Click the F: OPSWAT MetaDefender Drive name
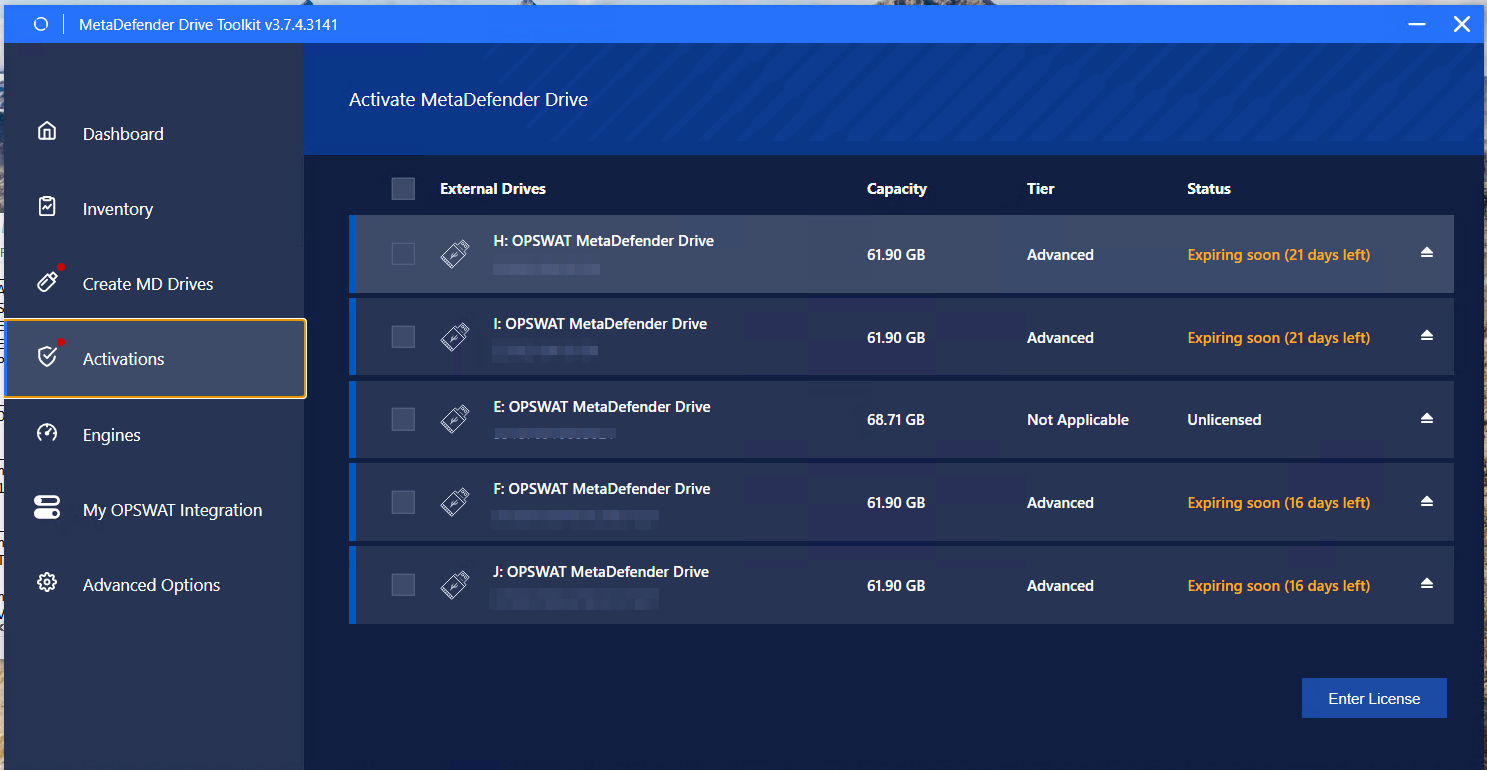 (602, 489)
